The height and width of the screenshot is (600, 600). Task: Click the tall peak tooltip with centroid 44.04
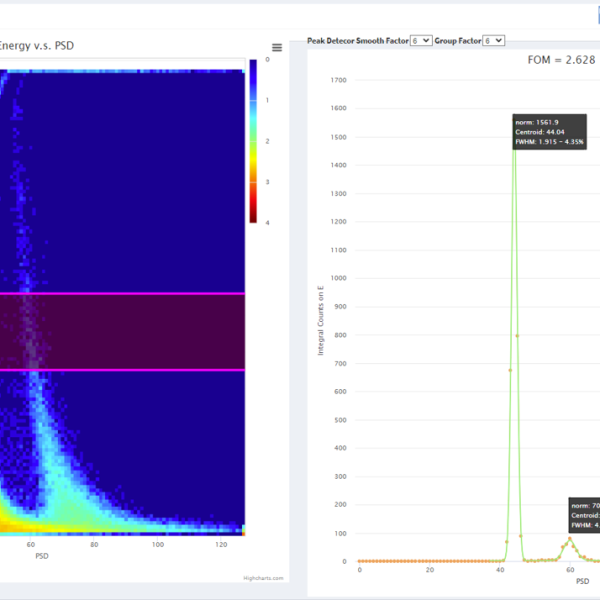[548, 132]
